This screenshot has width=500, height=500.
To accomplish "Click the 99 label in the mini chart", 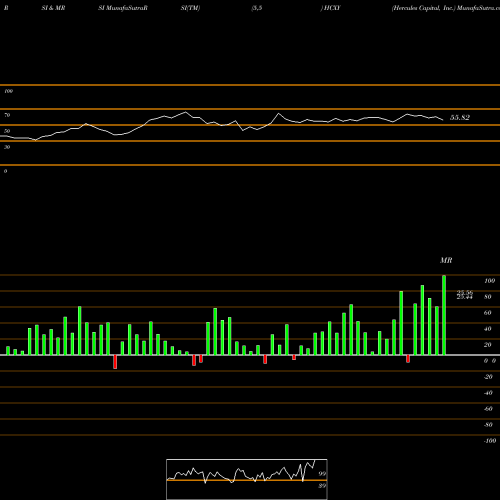I will [322, 474].
